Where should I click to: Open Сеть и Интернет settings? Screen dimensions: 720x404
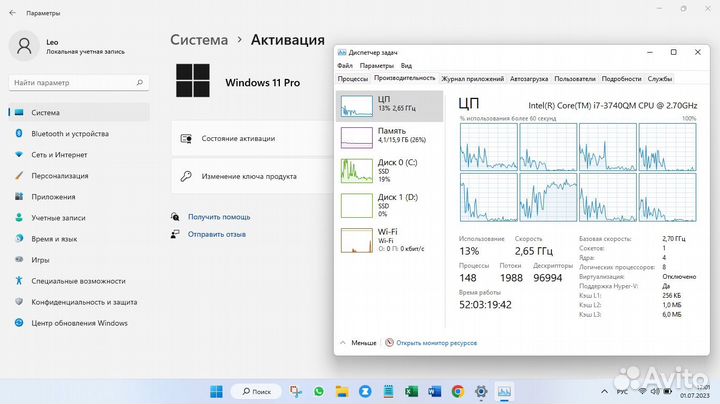79,155
